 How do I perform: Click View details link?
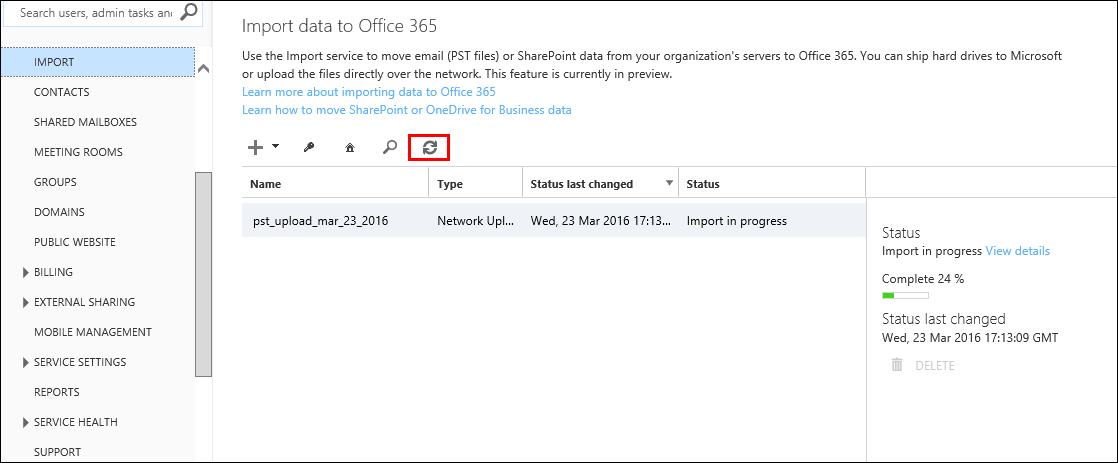click(x=1017, y=251)
